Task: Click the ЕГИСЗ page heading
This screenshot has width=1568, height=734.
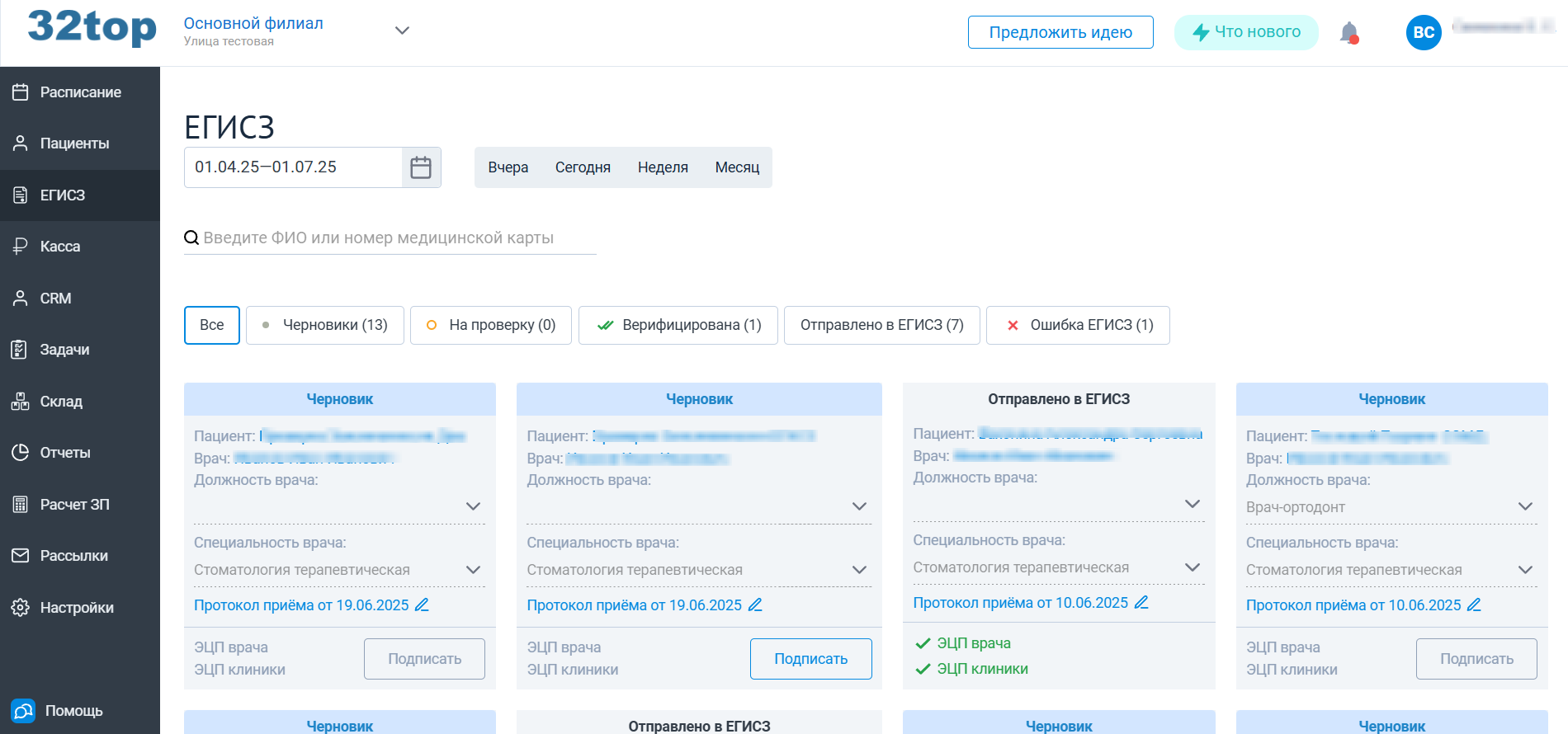Action: coord(229,127)
